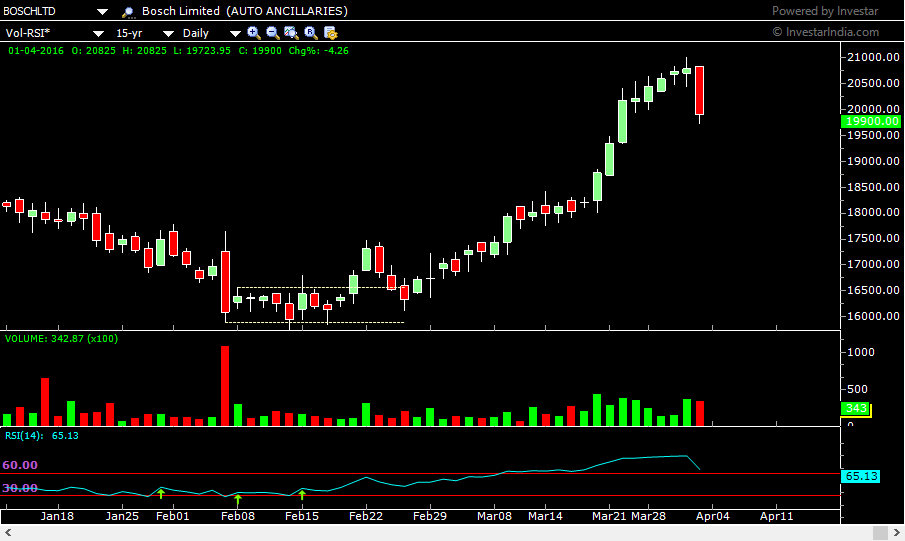Image resolution: width=905 pixels, height=541 pixels.
Task: Click the RSI(14): 65.13 indicator title
Action: tap(42, 435)
